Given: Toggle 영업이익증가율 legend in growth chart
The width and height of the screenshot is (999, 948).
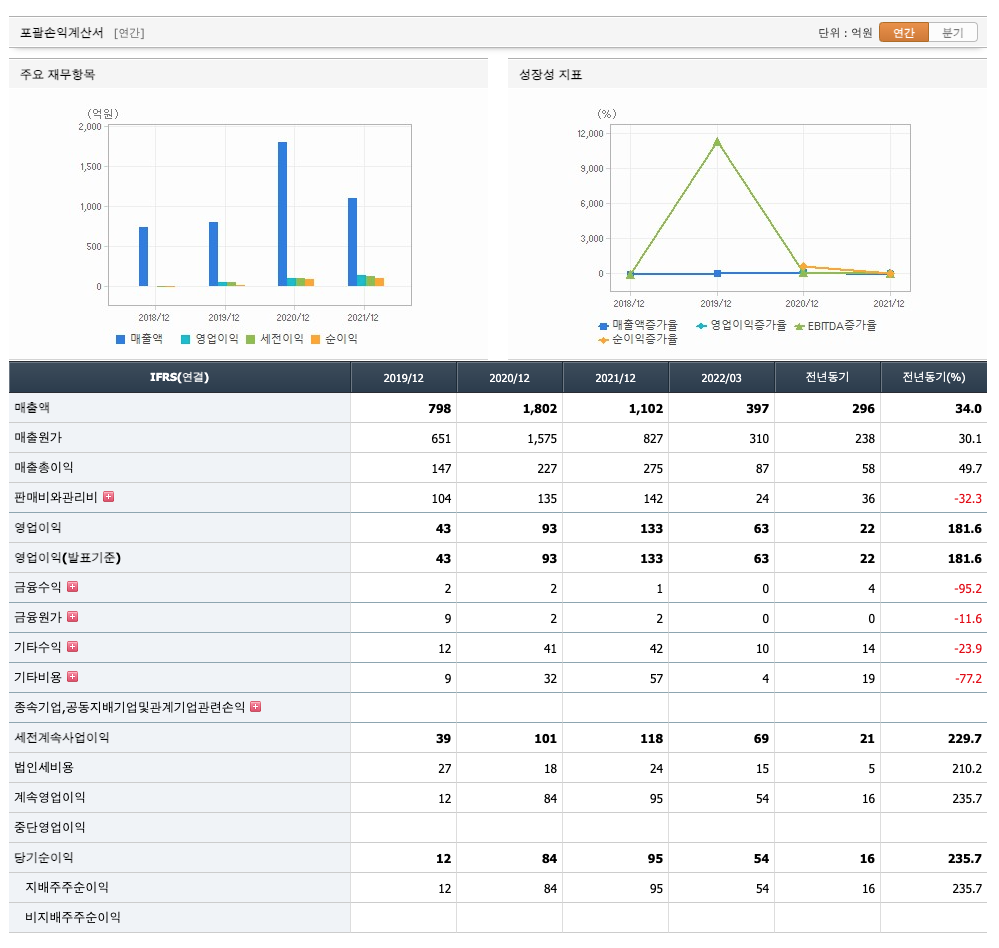Looking at the screenshot, I should click(741, 325).
